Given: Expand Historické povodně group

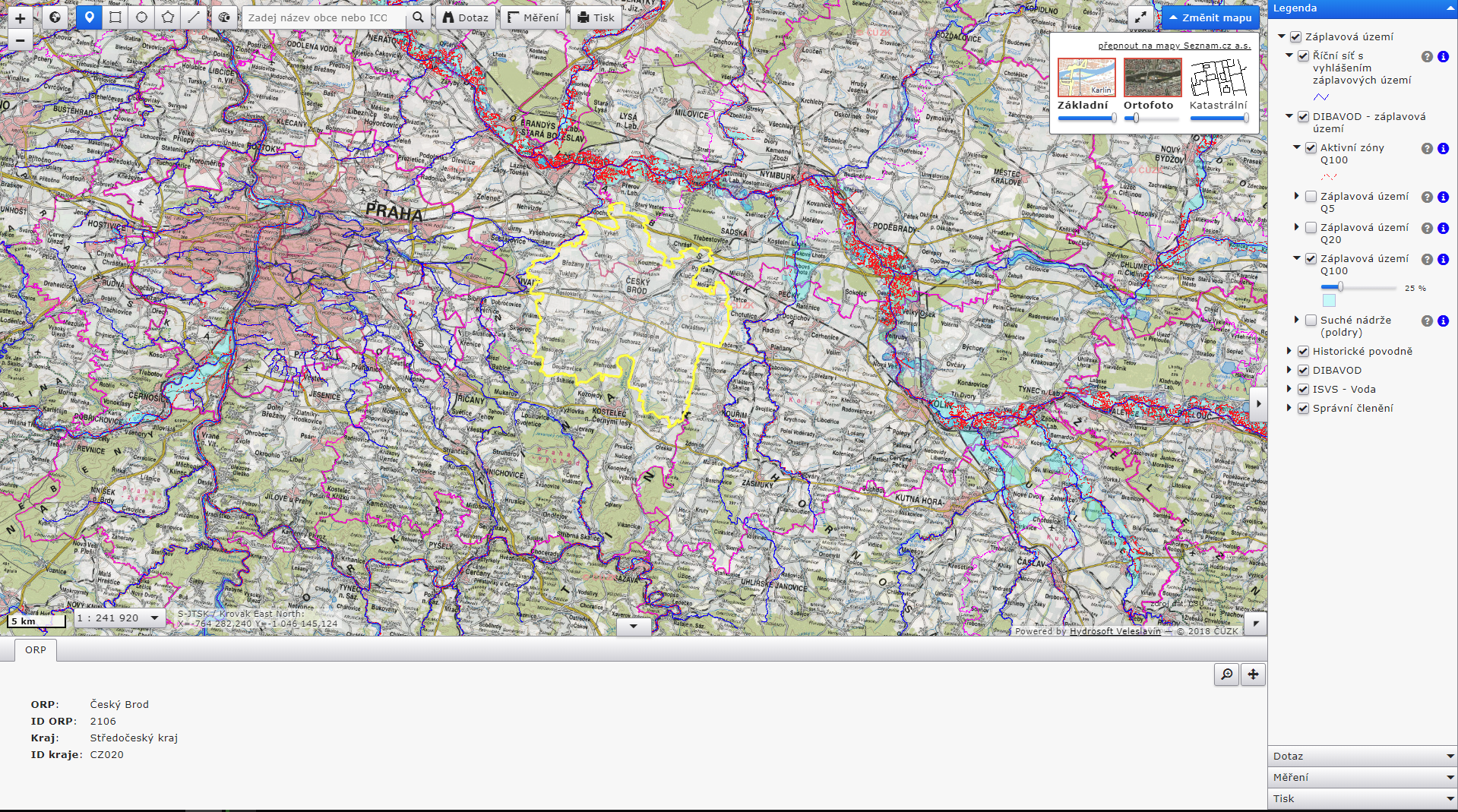Looking at the screenshot, I should click(x=1289, y=351).
